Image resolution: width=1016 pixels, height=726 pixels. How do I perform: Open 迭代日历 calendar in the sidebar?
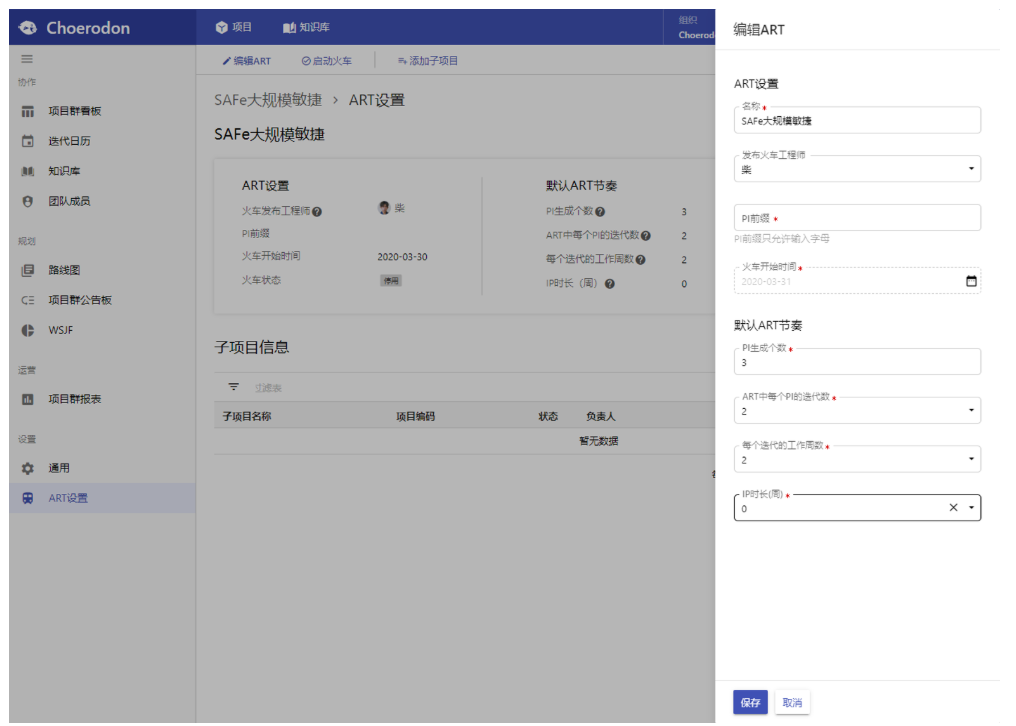(69, 141)
